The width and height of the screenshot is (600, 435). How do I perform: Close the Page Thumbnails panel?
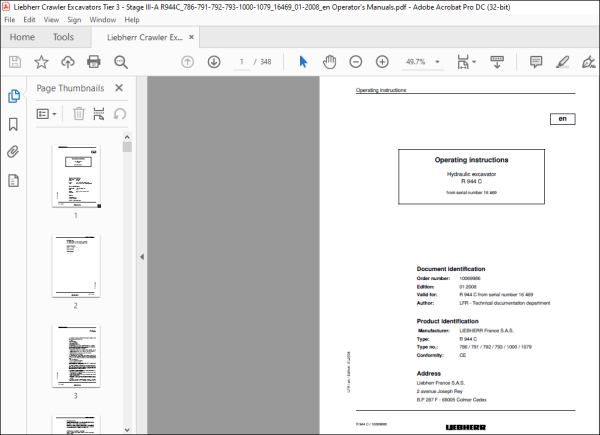tap(119, 88)
